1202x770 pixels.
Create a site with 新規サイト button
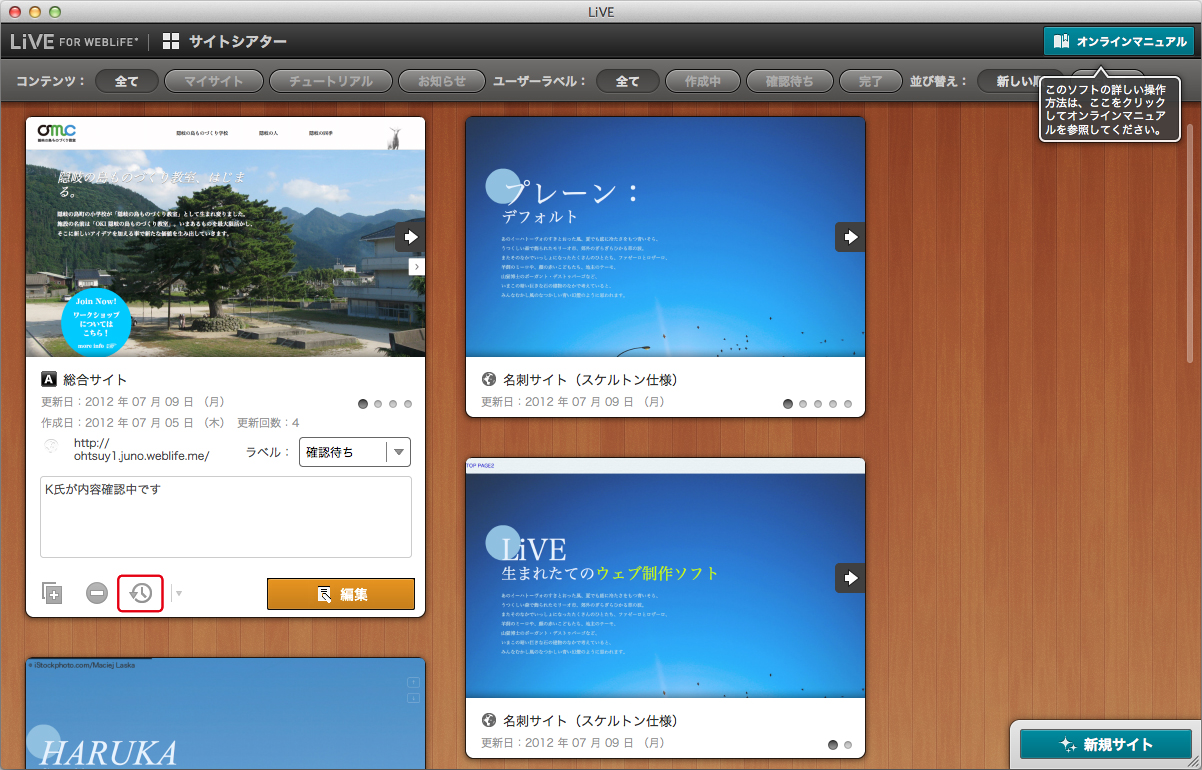tap(1106, 744)
